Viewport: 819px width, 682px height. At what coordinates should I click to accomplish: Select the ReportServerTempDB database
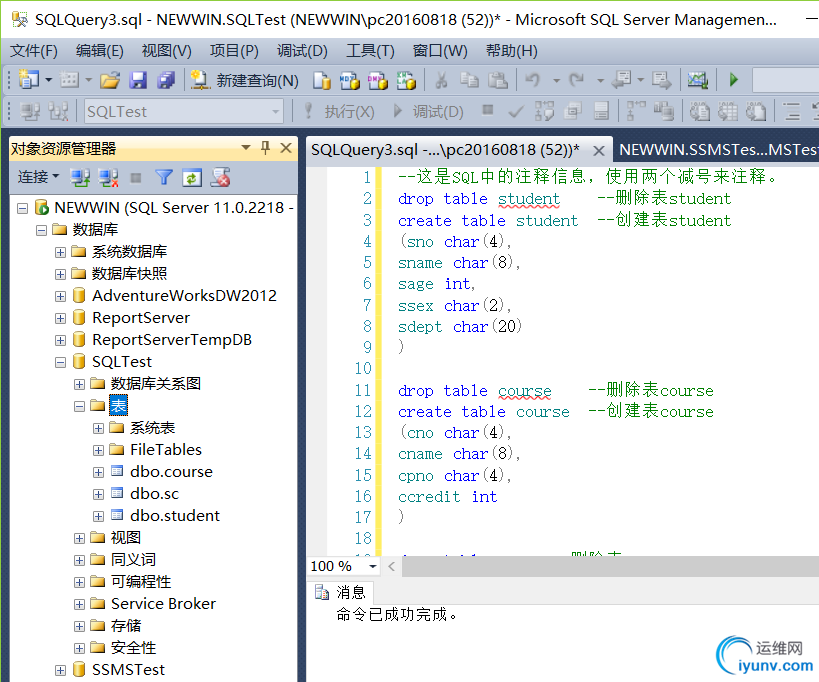point(172,340)
